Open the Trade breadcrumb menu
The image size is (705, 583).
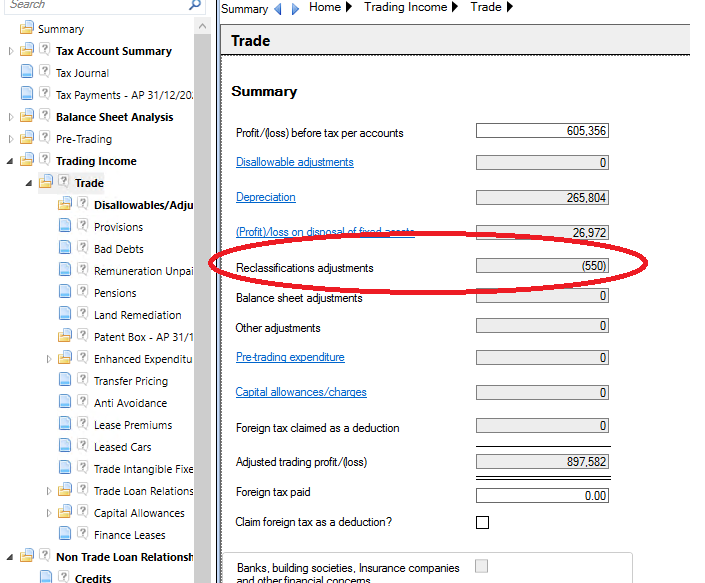[x=509, y=7]
